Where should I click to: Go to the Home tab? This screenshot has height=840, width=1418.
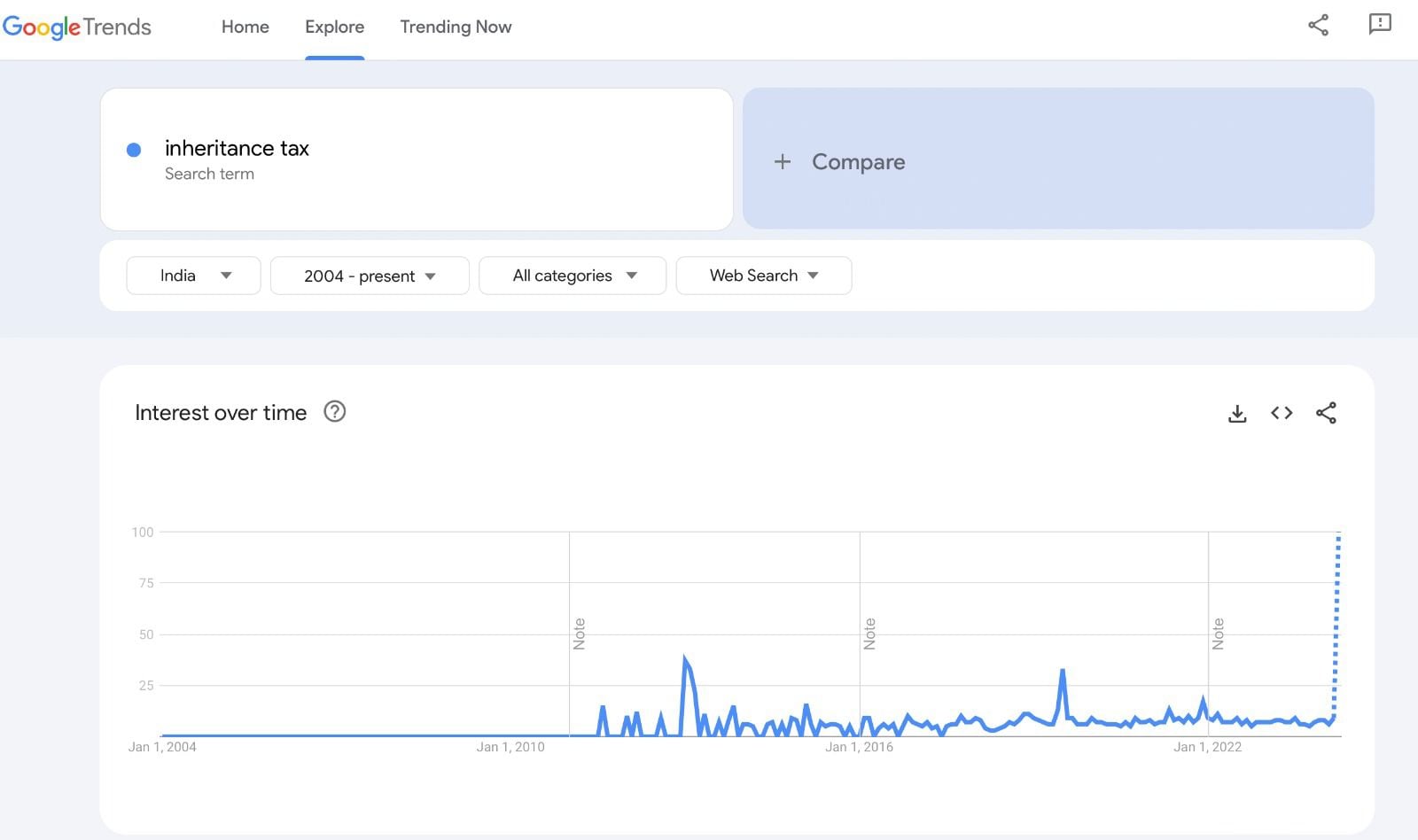click(245, 27)
